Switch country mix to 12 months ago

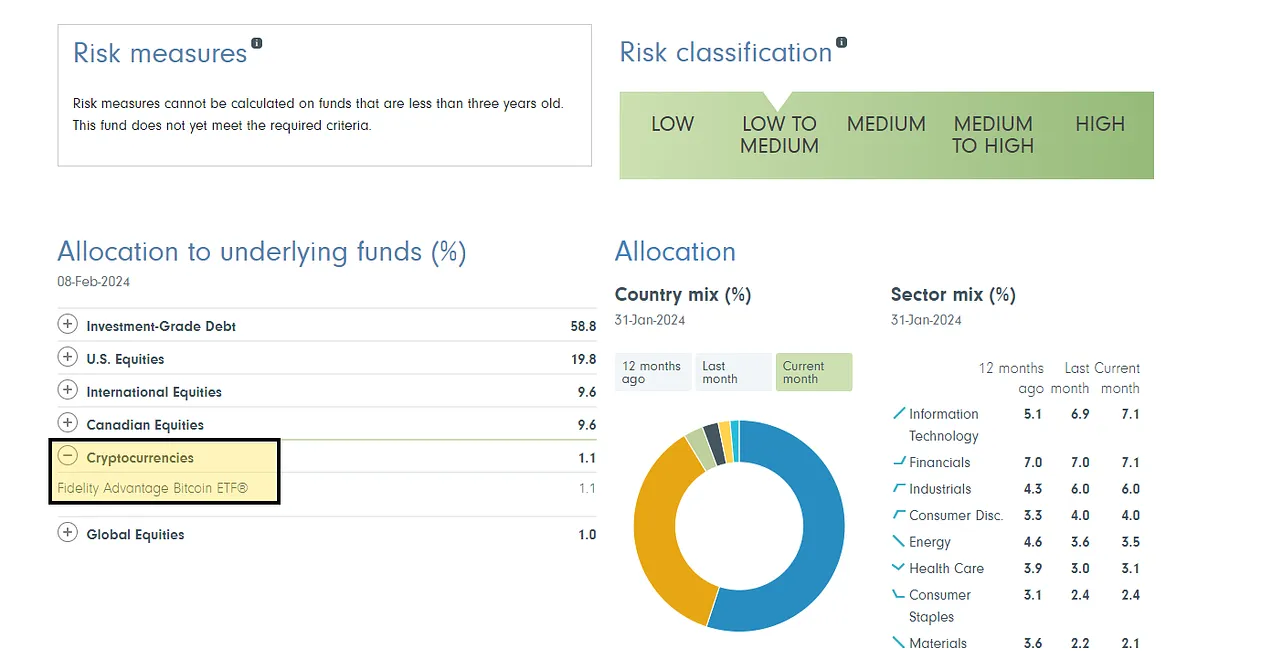click(652, 372)
